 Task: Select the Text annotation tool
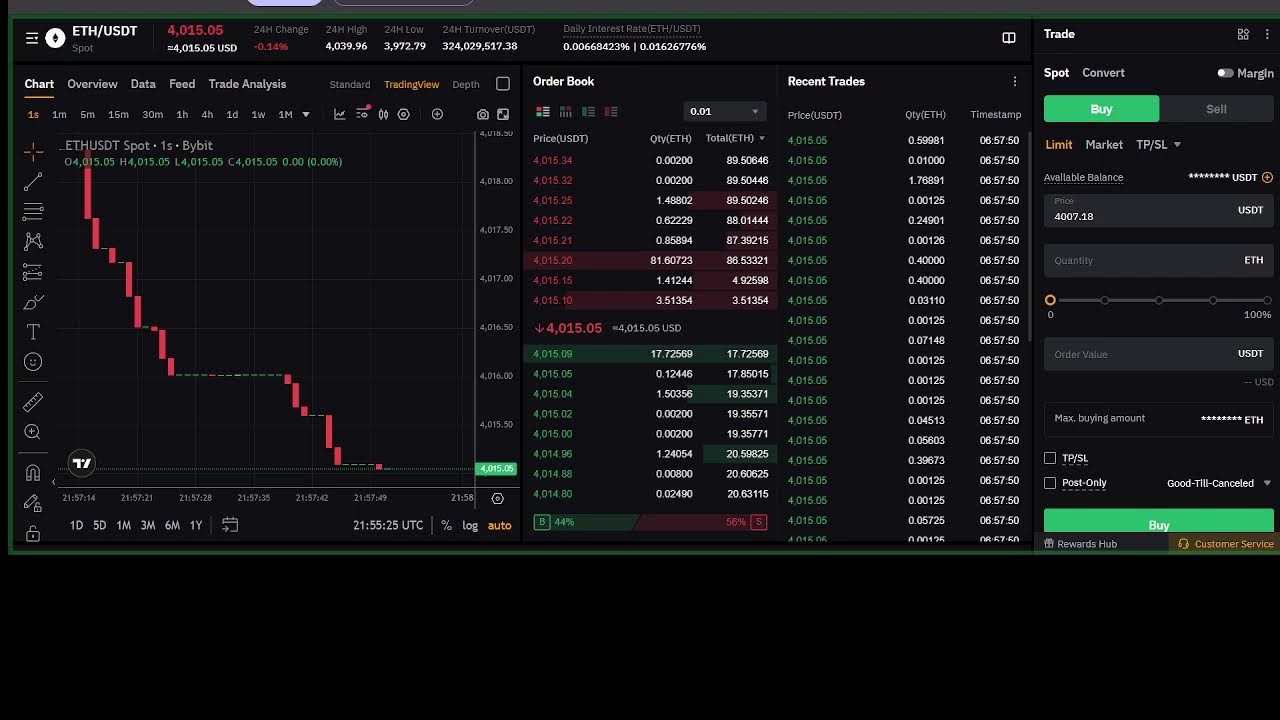tap(33, 332)
